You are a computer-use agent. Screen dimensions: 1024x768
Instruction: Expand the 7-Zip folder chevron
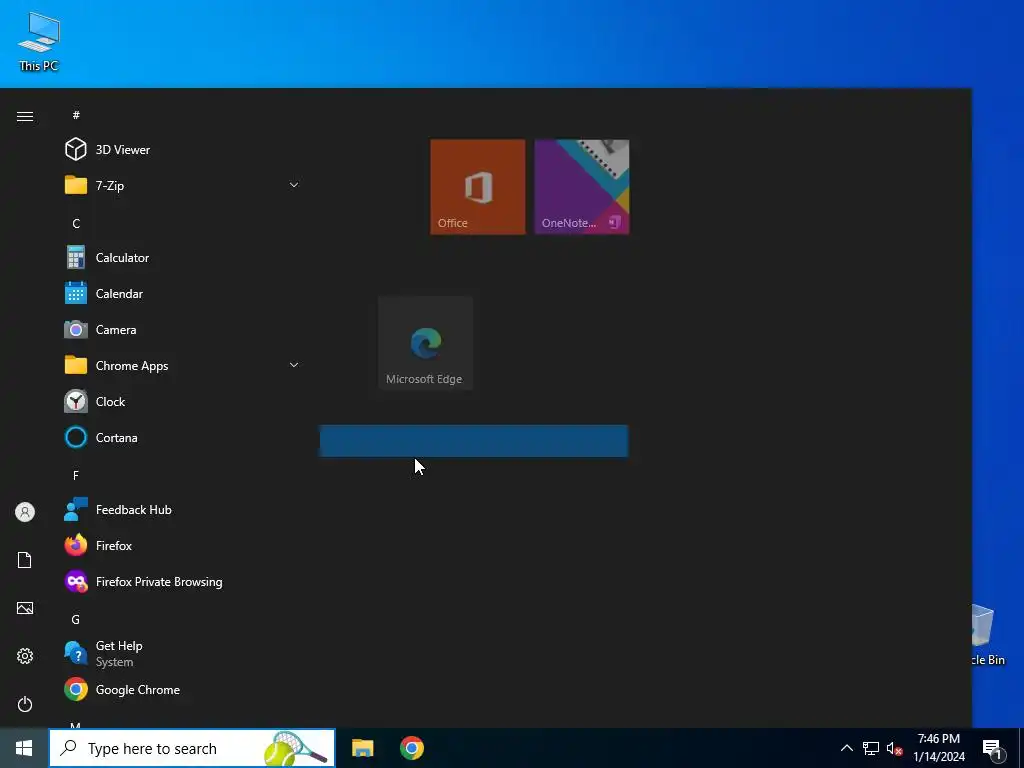pos(294,185)
